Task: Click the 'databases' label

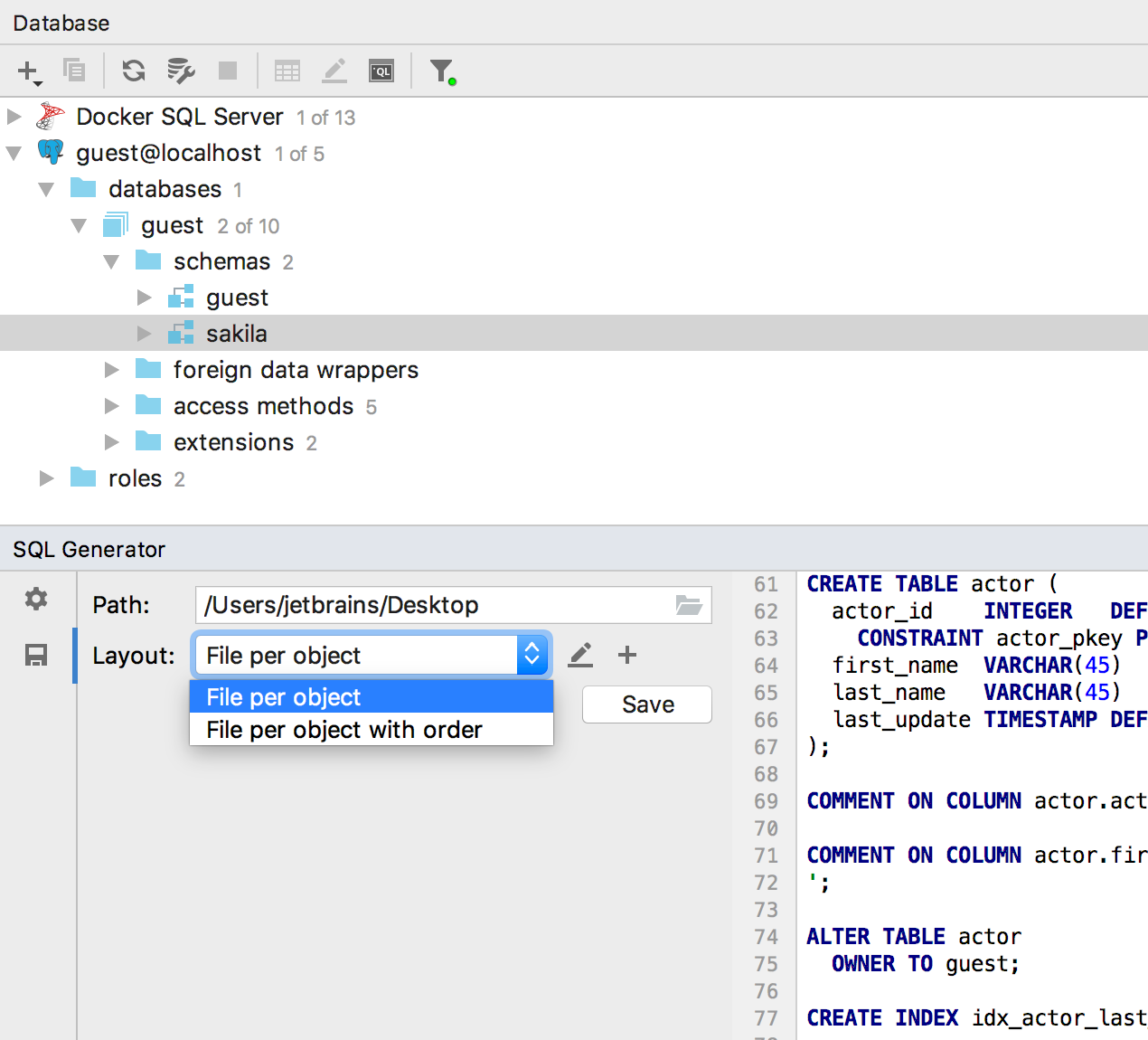Action: pos(165,189)
